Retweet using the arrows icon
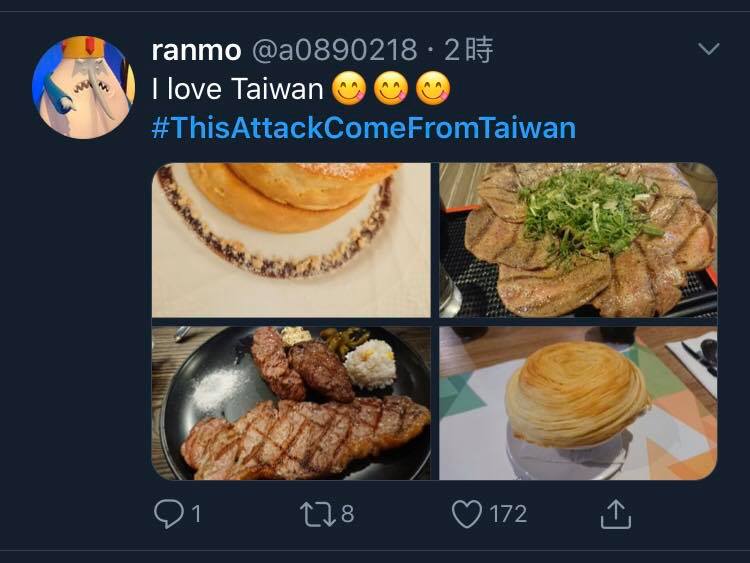 click(318, 514)
